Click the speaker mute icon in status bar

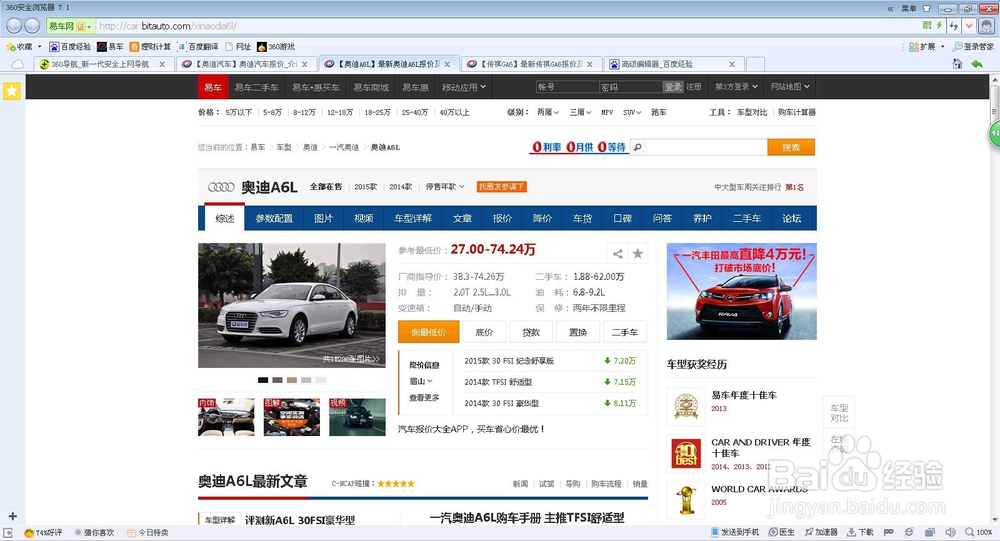pyautogui.click(x=950, y=532)
